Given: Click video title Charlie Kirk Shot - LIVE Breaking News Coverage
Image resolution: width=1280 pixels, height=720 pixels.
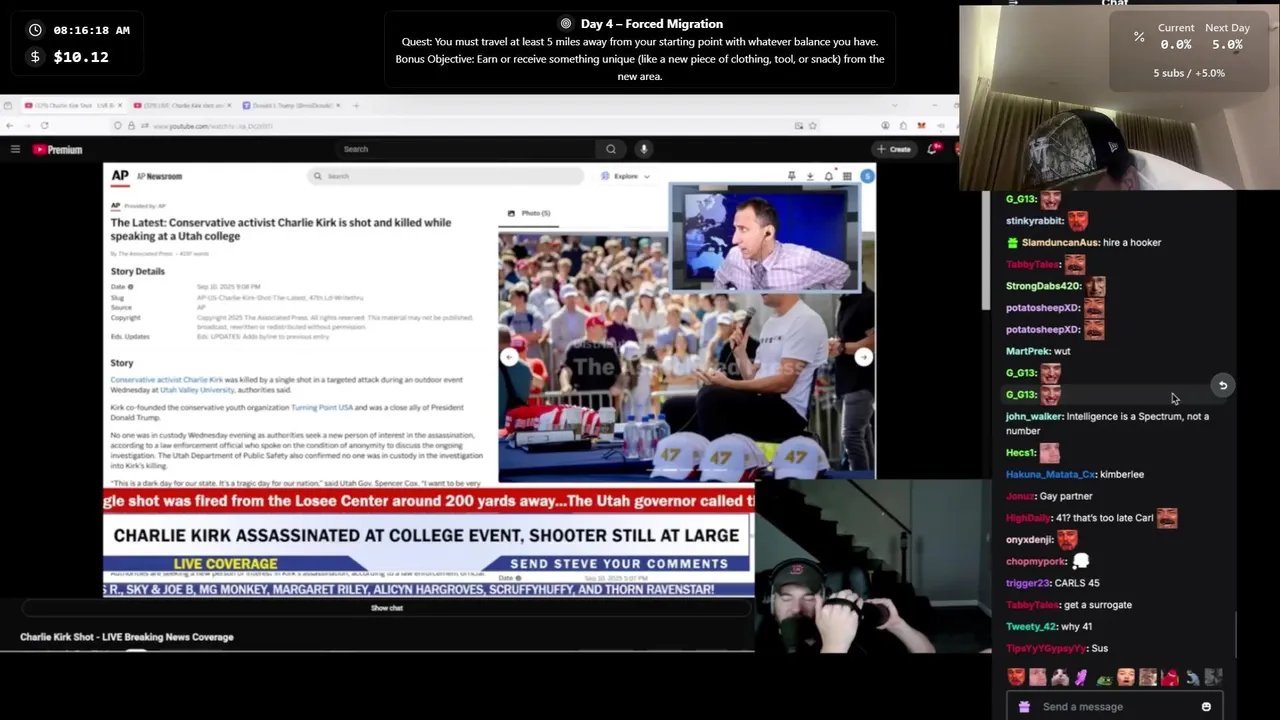Looking at the screenshot, I should [x=127, y=637].
